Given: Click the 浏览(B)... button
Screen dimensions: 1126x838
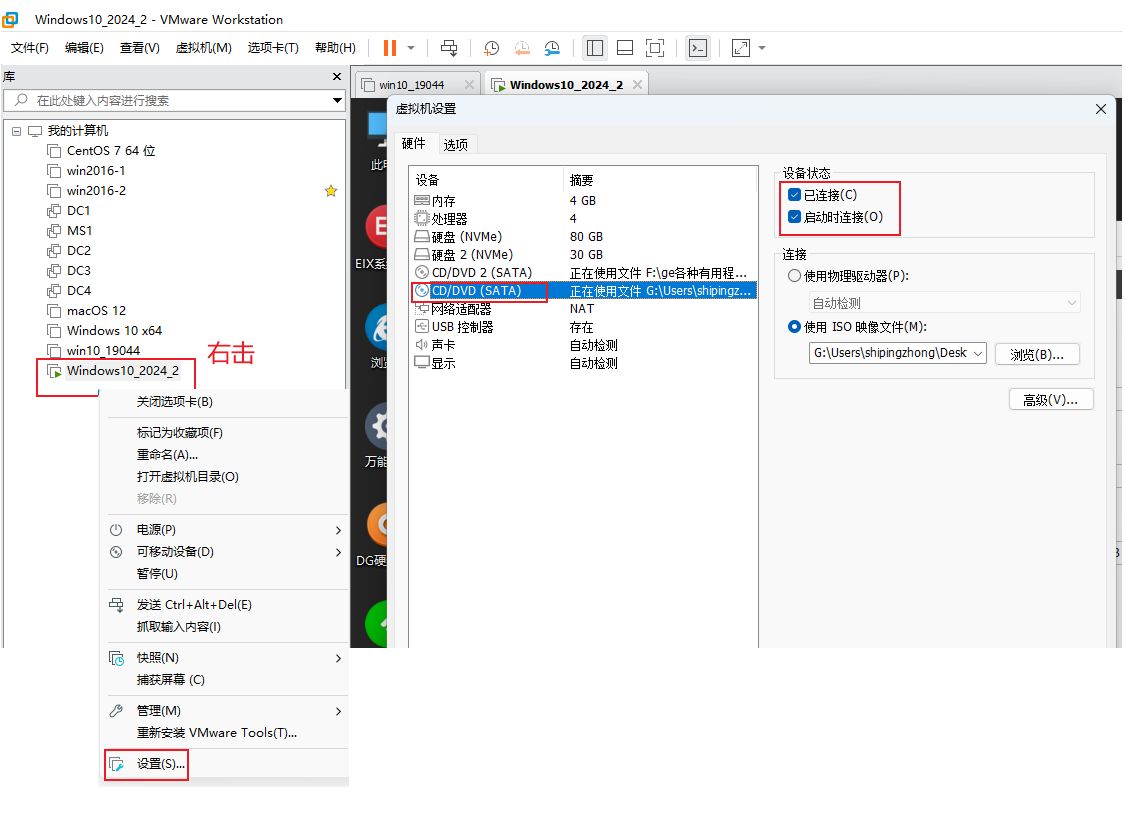Looking at the screenshot, I should pyautogui.click(x=1036, y=354).
